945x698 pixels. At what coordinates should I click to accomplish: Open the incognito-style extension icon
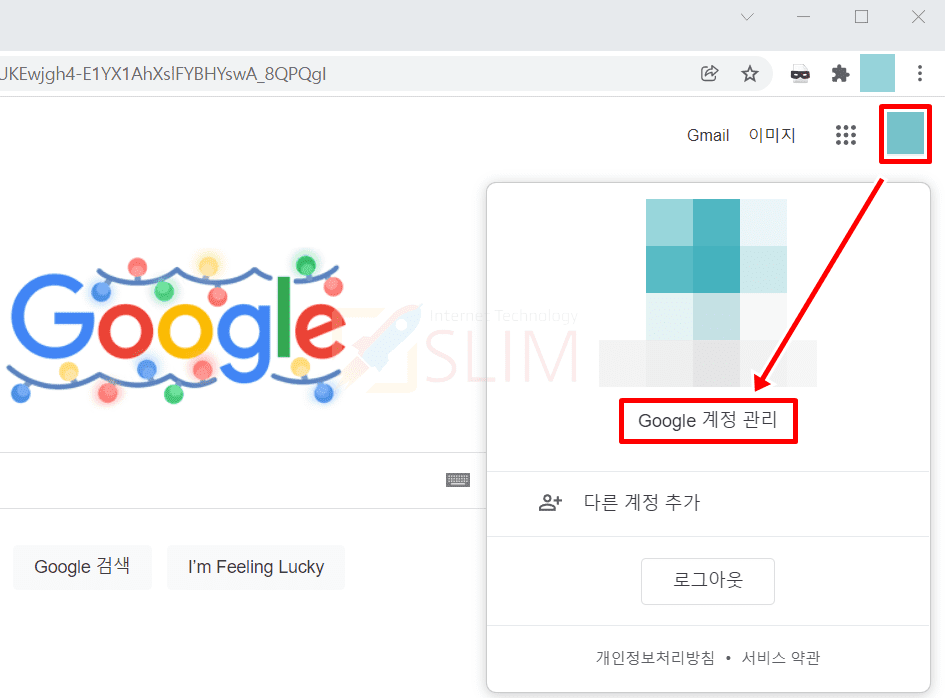click(x=800, y=74)
